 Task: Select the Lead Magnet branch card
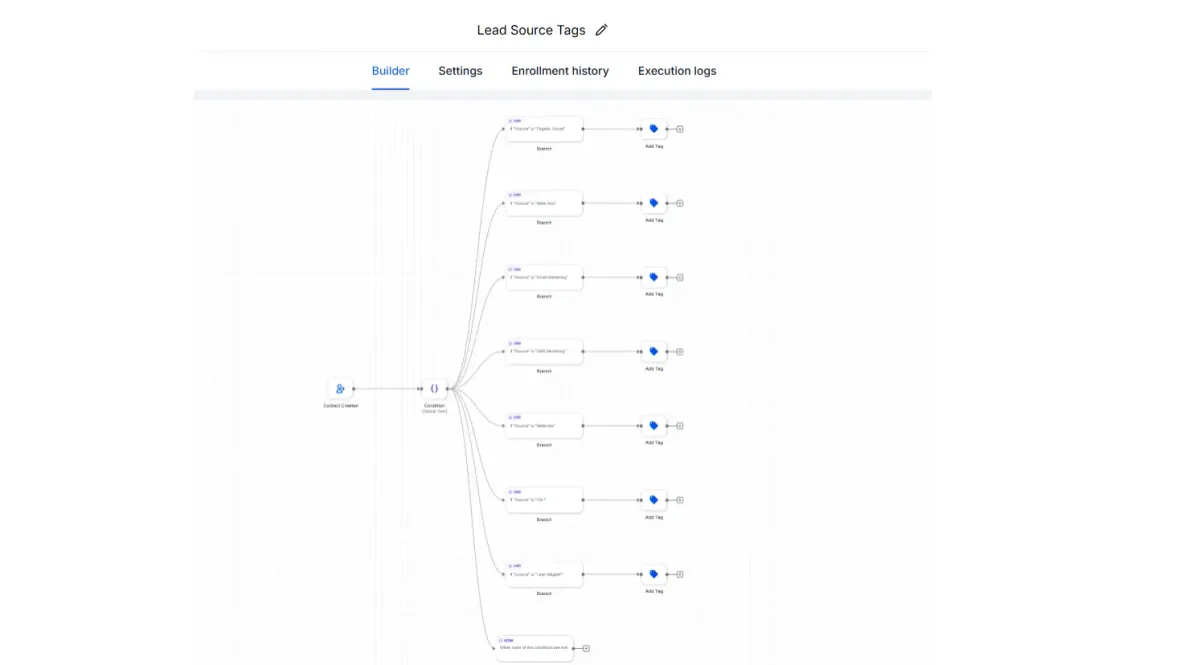(x=544, y=574)
